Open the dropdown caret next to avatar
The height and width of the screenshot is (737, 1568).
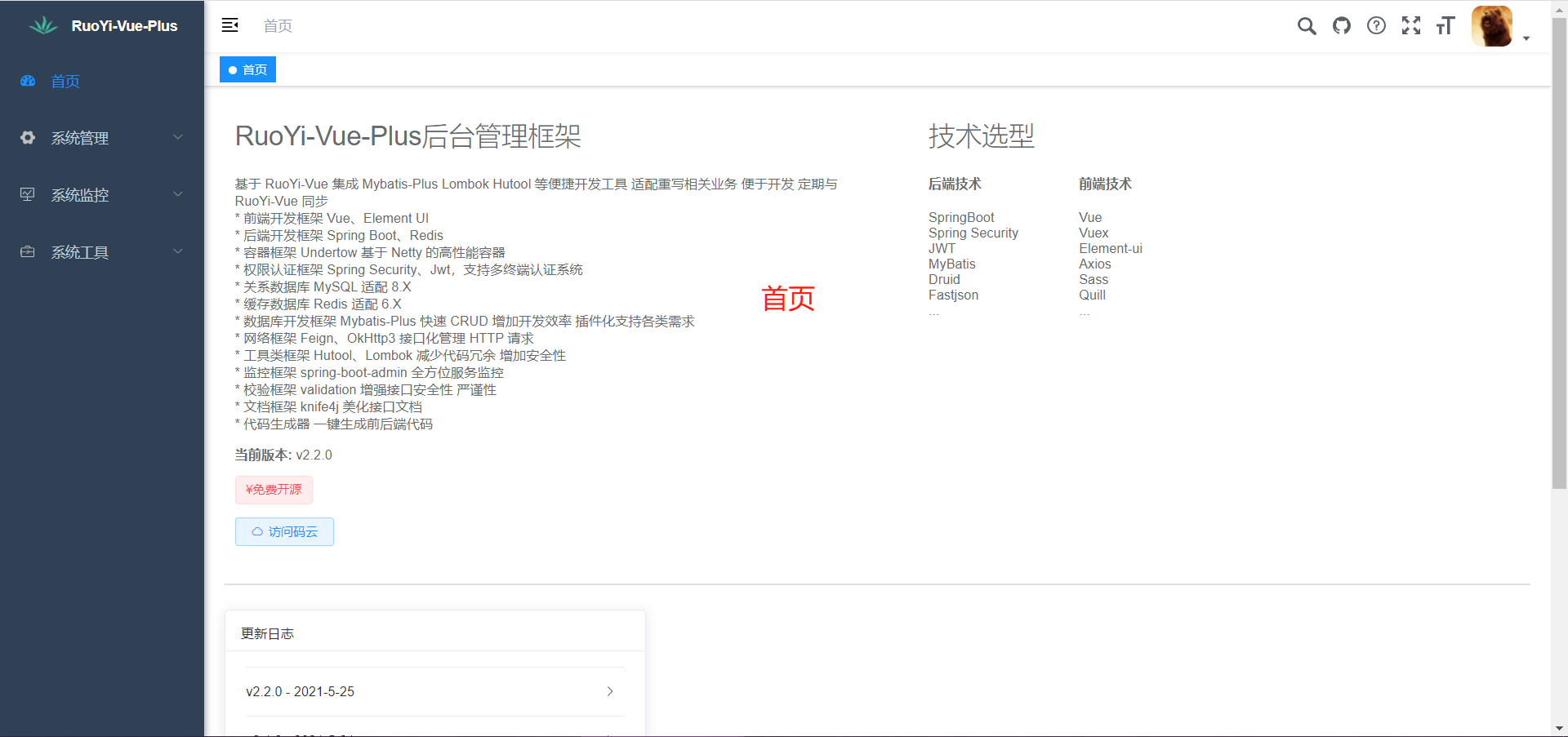tap(1526, 38)
